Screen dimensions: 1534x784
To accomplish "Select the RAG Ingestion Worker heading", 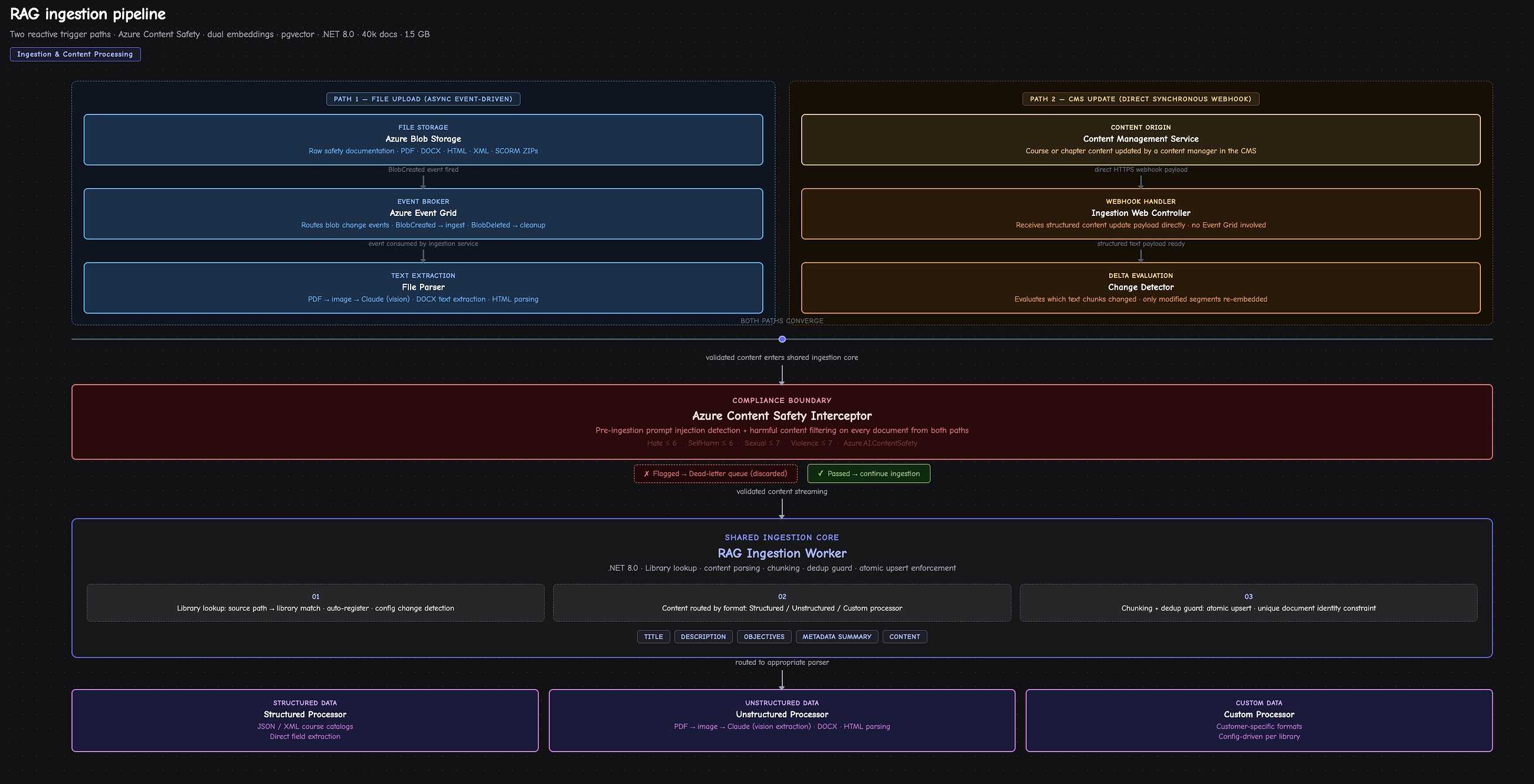I will click(x=782, y=553).
